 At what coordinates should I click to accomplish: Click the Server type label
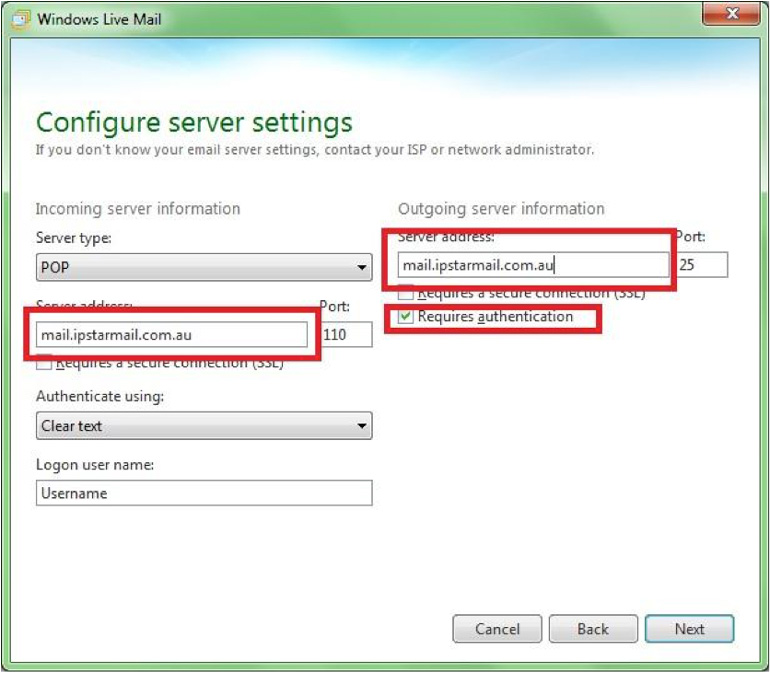tap(74, 238)
